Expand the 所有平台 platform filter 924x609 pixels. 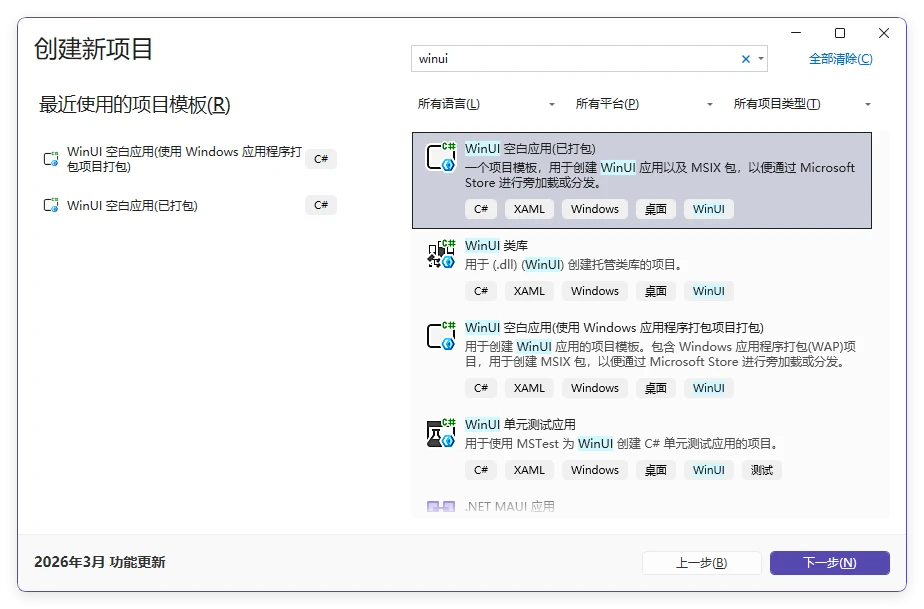[644, 104]
